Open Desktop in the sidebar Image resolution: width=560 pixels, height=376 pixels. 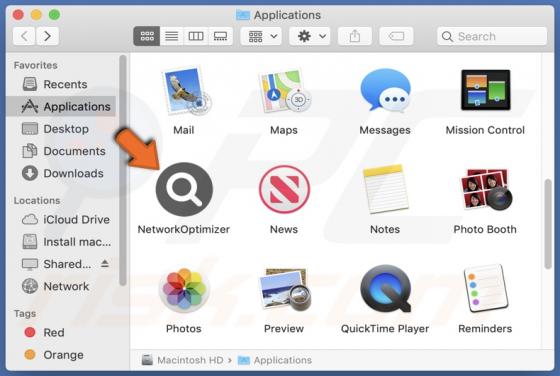point(61,129)
